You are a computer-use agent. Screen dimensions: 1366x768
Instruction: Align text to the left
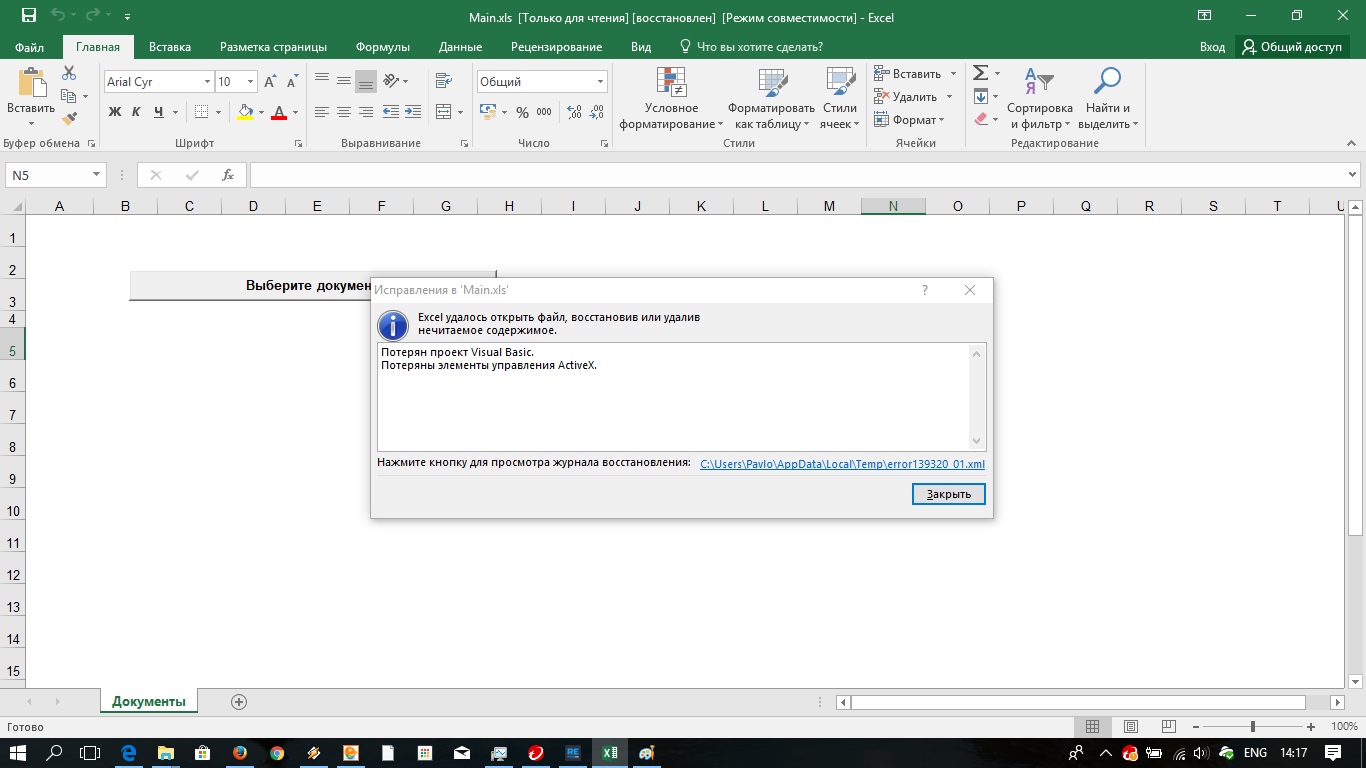pyautogui.click(x=322, y=112)
